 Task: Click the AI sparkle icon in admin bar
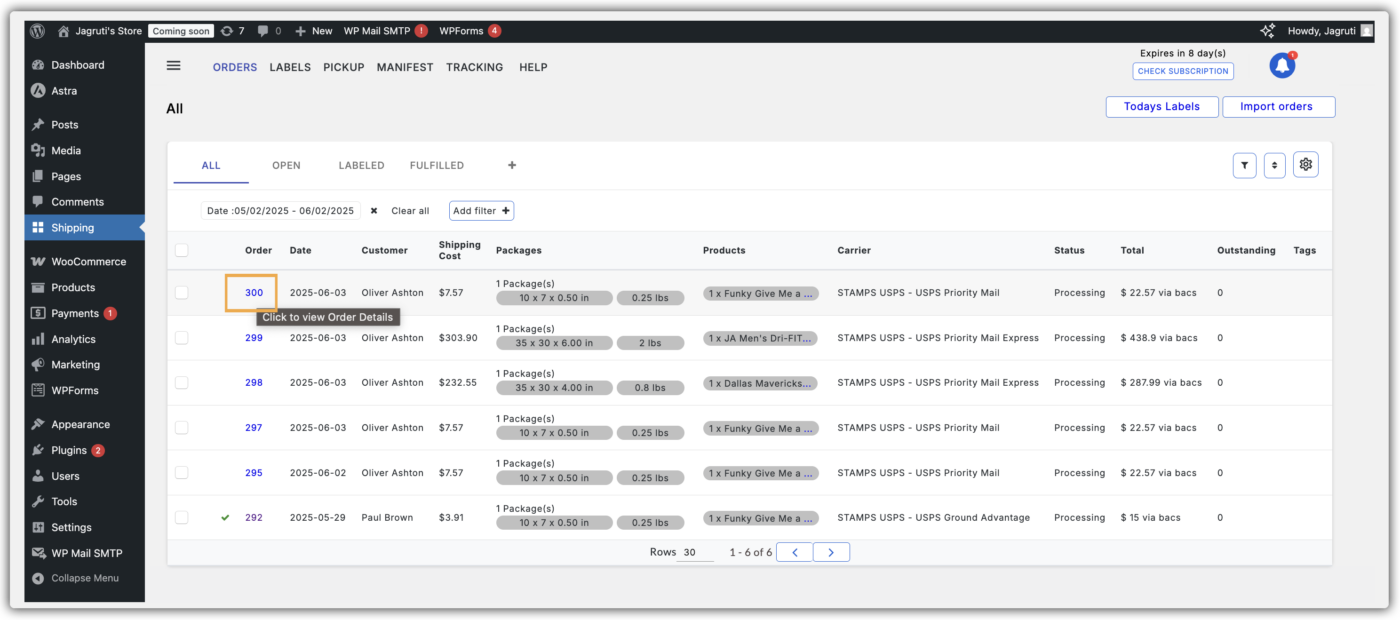coord(1267,31)
